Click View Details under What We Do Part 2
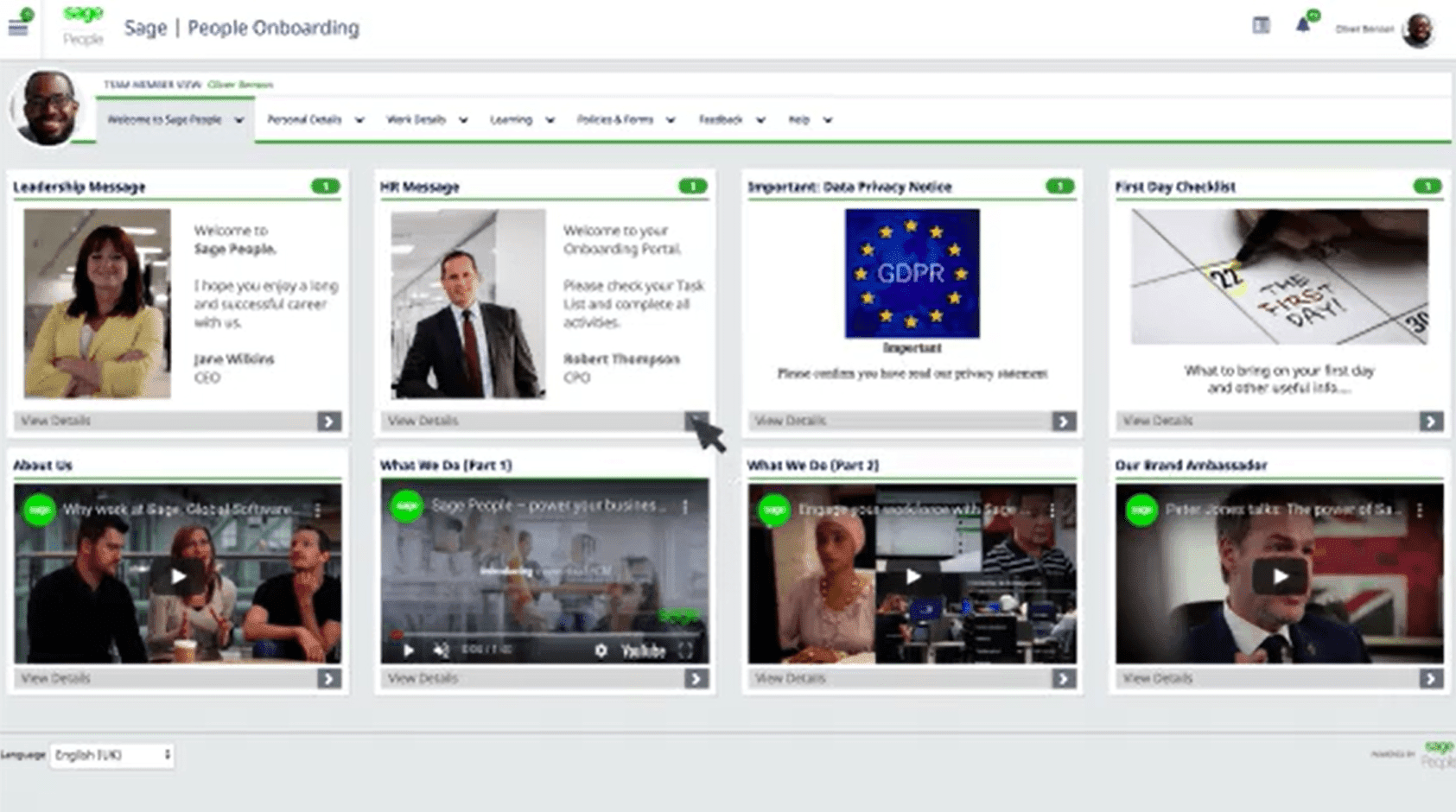Image resolution: width=1456 pixels, height=812 pixels. (791, 679)
